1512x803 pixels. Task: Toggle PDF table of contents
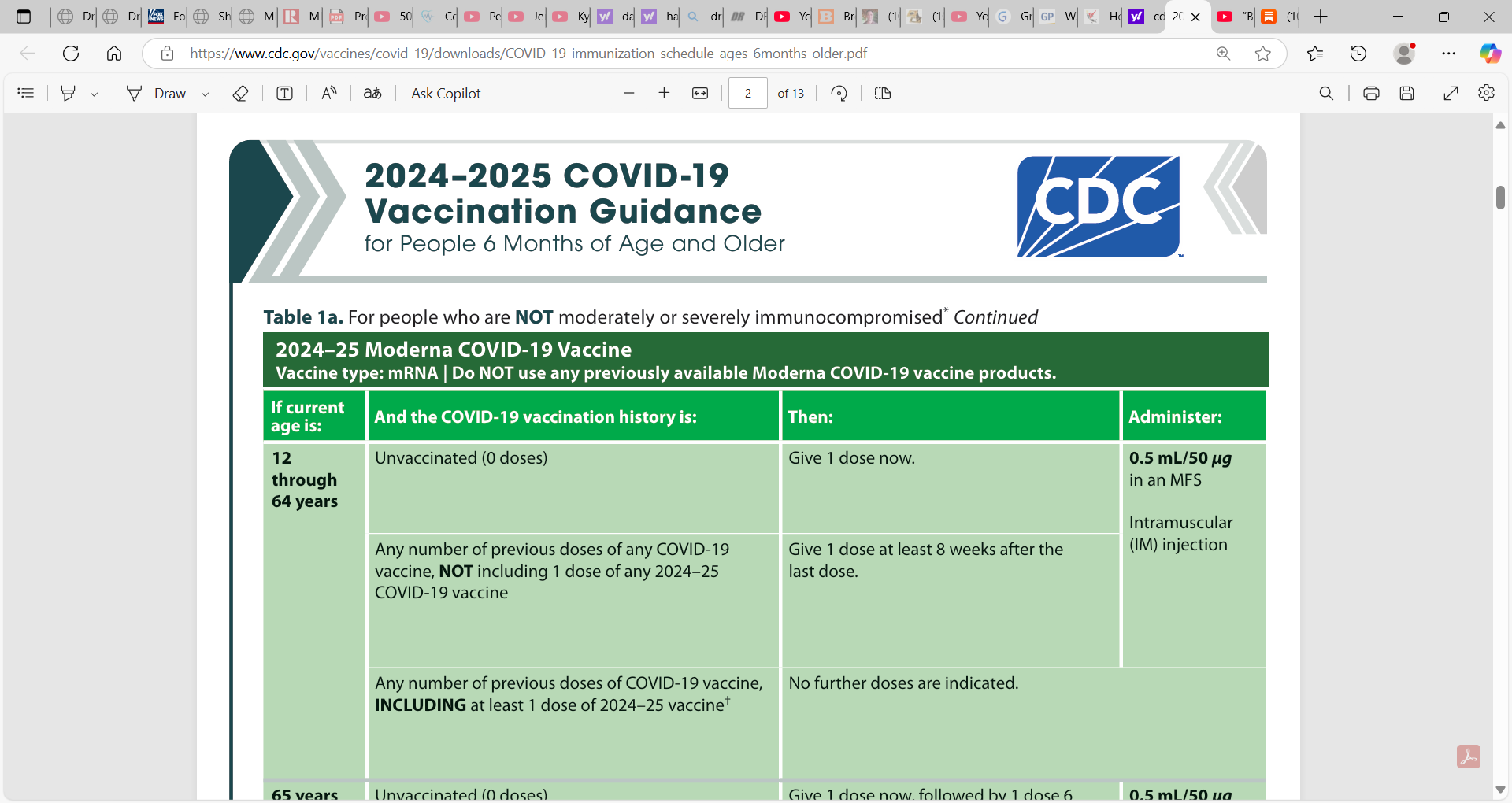pyautogui.click(x=26, y=93)
